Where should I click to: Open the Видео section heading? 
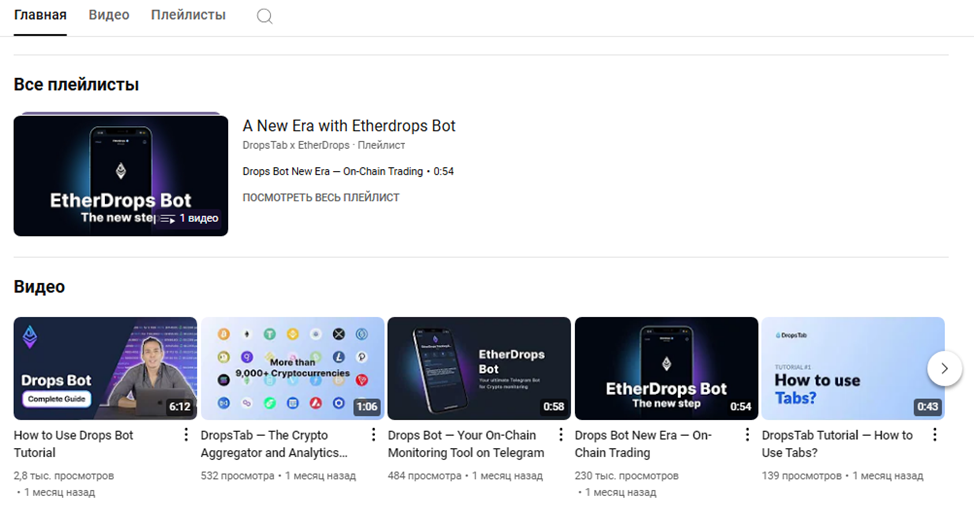39,286
